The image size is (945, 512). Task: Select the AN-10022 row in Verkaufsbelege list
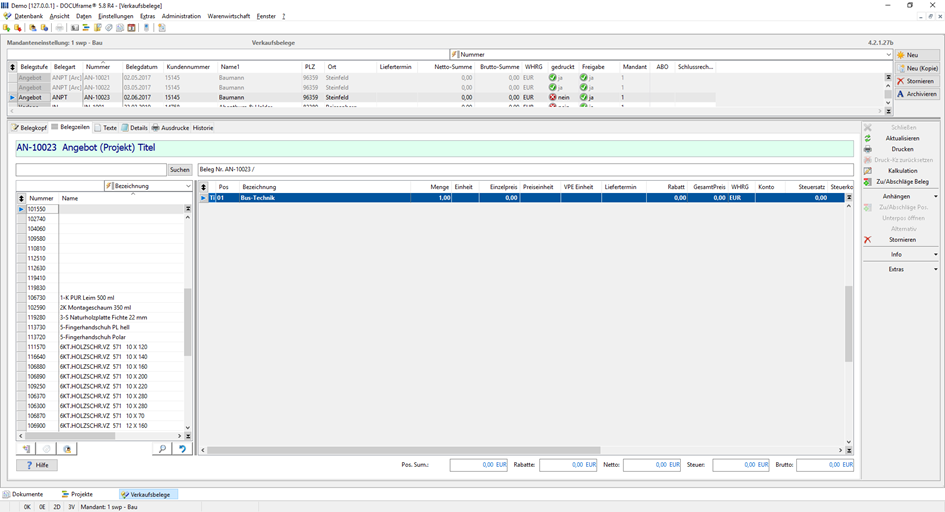click(x=362, y=87)
